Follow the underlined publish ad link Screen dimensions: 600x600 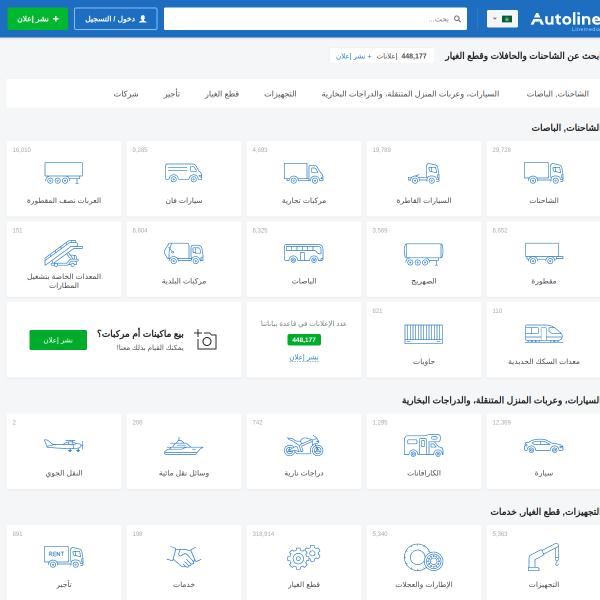[x=303, y=357]
